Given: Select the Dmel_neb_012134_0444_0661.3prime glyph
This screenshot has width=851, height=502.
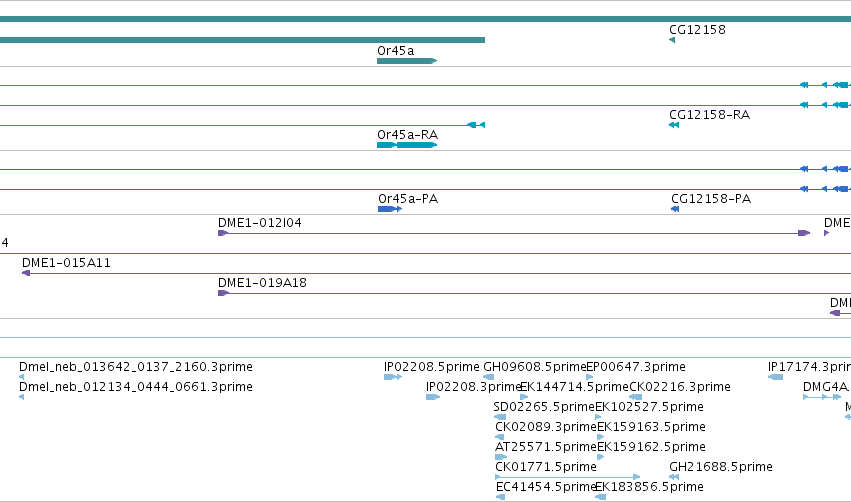Looking at the screenshot, I should coord(21,397).
